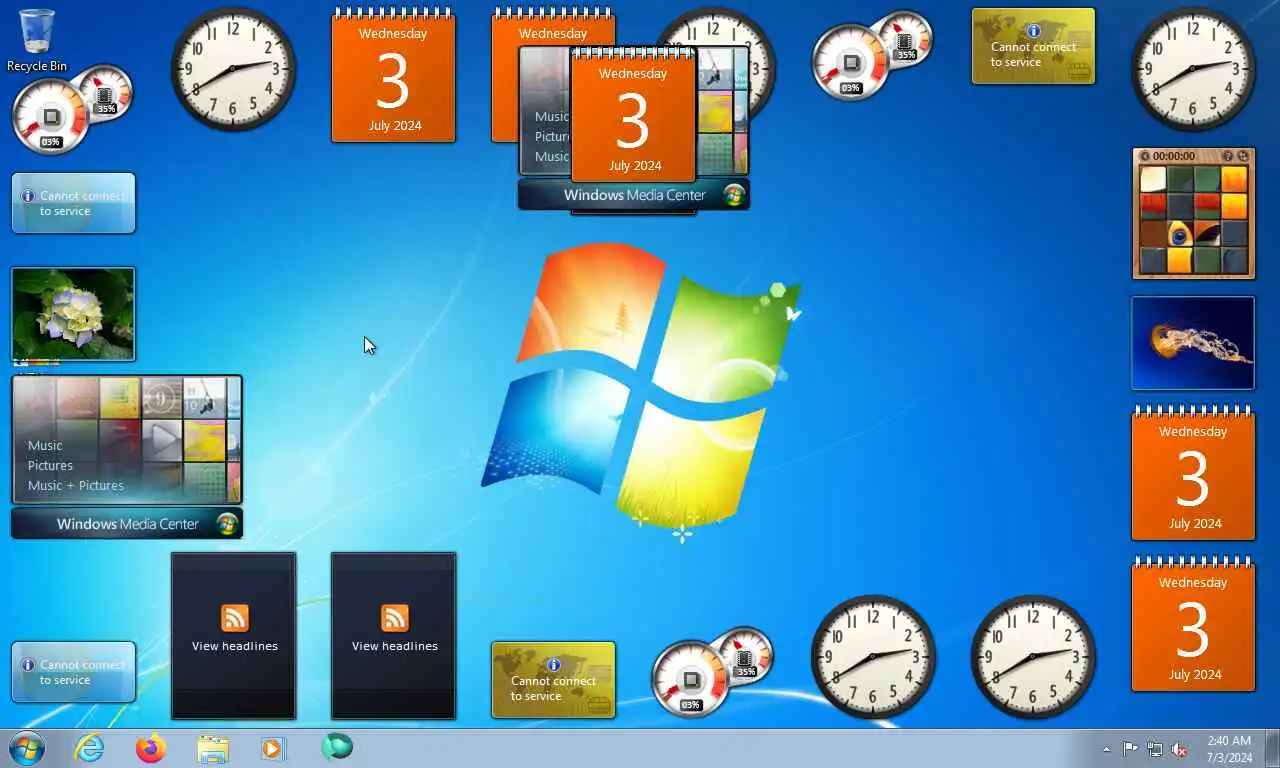Screen dimensions: 1280x768
Task: Click the blue weather gadget above the Start button
Action: point(73,672)
